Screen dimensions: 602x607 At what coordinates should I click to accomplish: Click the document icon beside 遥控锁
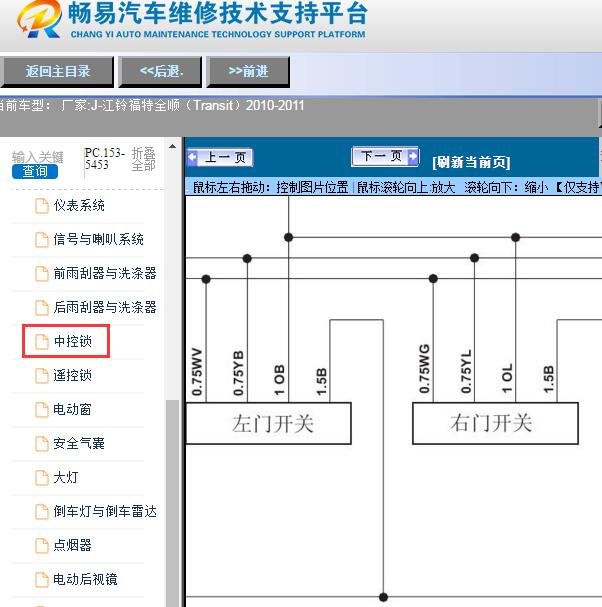(x=41, y=376)
